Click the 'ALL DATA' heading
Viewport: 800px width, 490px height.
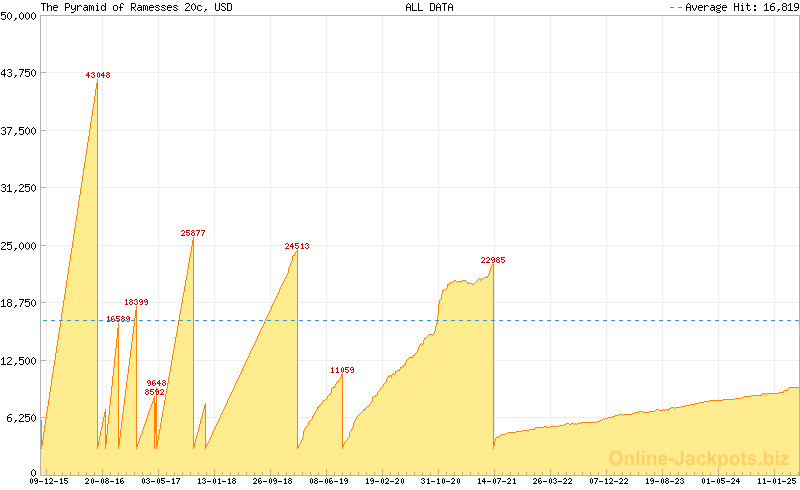pyautogui.click(x=429, y=7)
